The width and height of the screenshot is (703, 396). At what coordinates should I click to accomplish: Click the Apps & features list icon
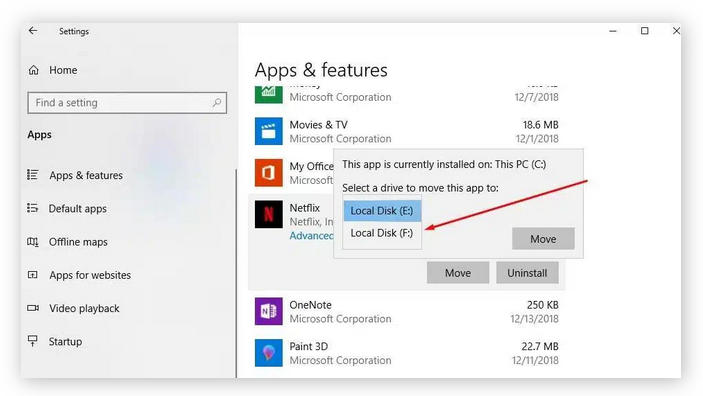[x=33, y=174]
